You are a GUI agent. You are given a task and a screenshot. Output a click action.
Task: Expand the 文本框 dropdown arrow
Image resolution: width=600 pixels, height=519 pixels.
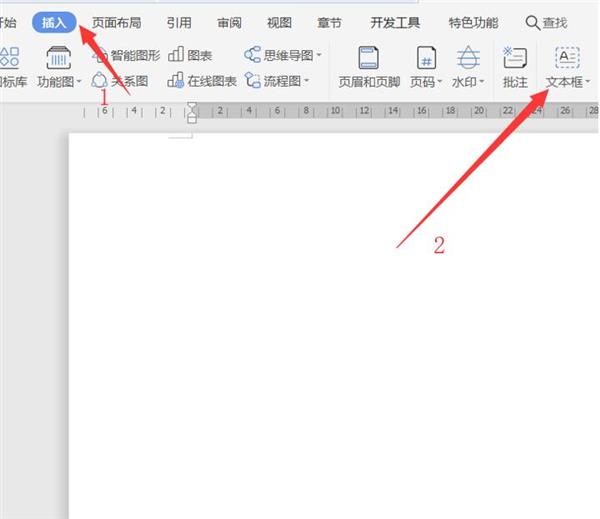coord(587,82)
